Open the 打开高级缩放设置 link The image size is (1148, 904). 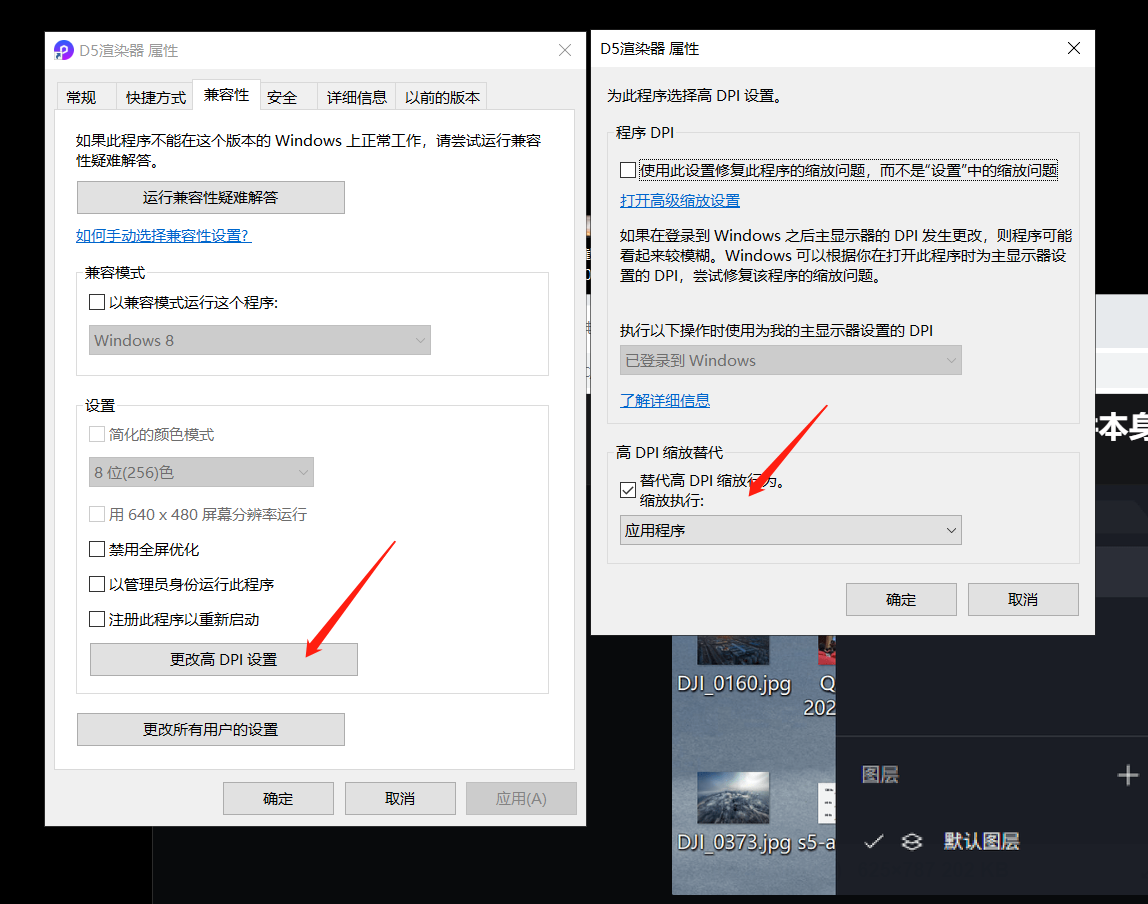pyautogui.click(x=680, y=201)
